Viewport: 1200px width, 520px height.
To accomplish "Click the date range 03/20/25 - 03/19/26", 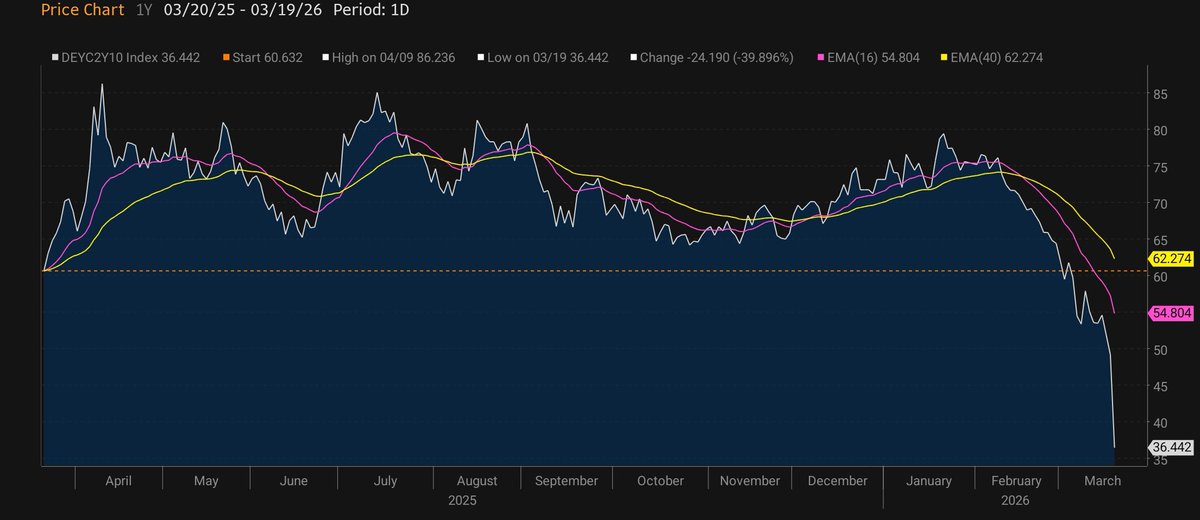I will point(241,10).
